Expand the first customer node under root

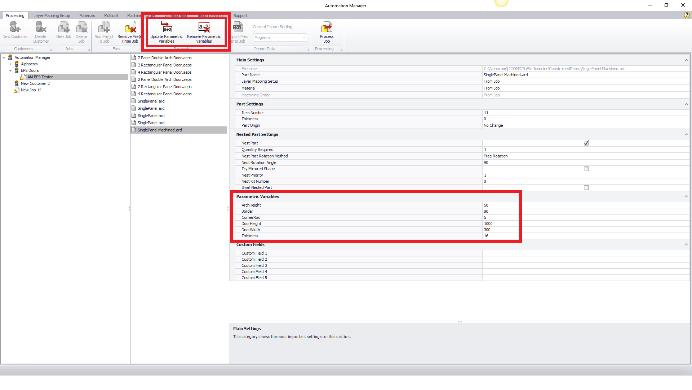11,64
